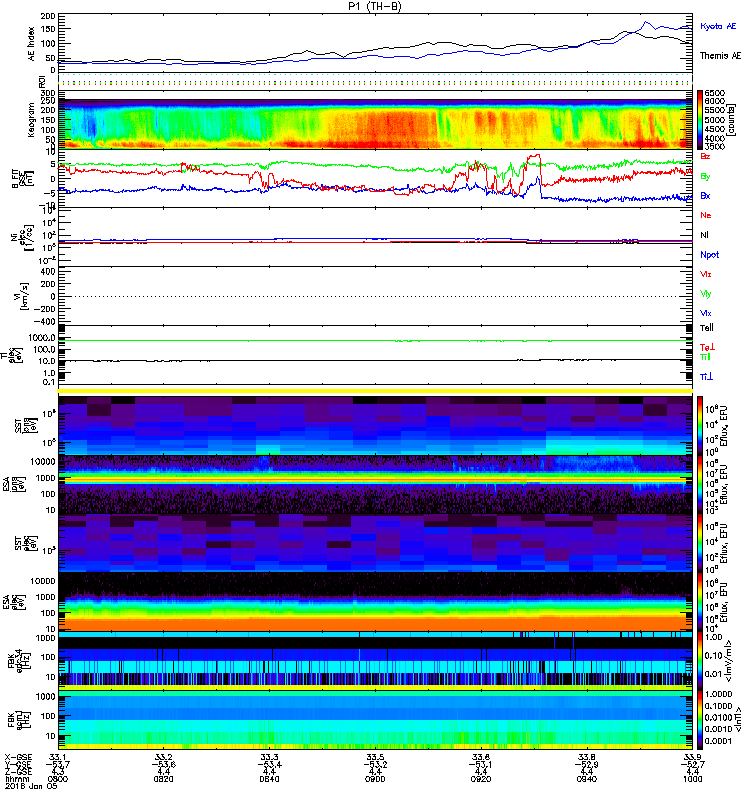Select the Kyoto AE legend label
The image size is (750, 800).
(x=718, y=26)
